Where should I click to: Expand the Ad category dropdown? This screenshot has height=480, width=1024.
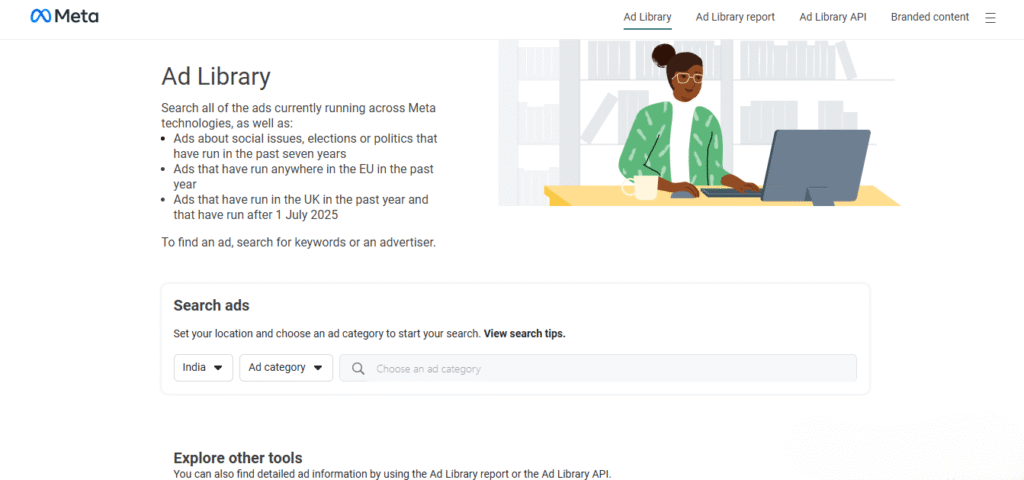pyautogui.click(x=286, y=368)
